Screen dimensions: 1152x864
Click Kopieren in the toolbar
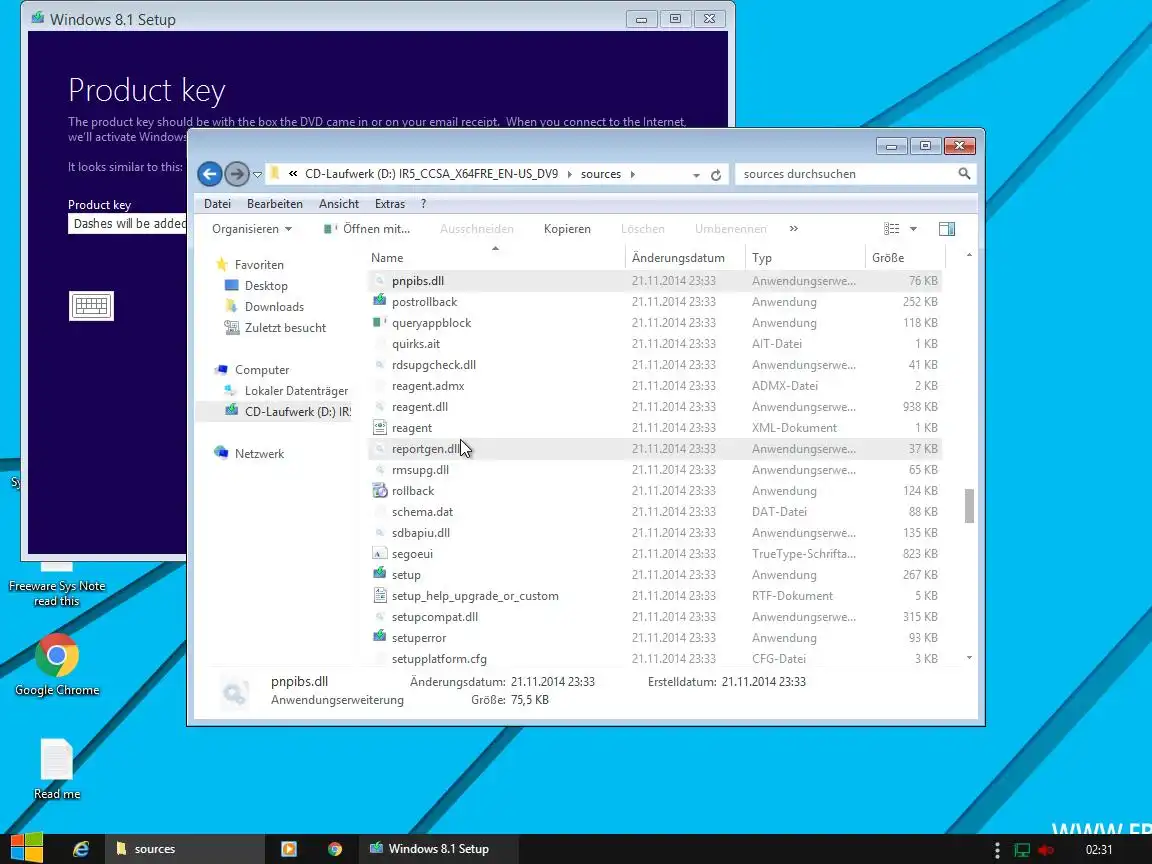(567, 229)
